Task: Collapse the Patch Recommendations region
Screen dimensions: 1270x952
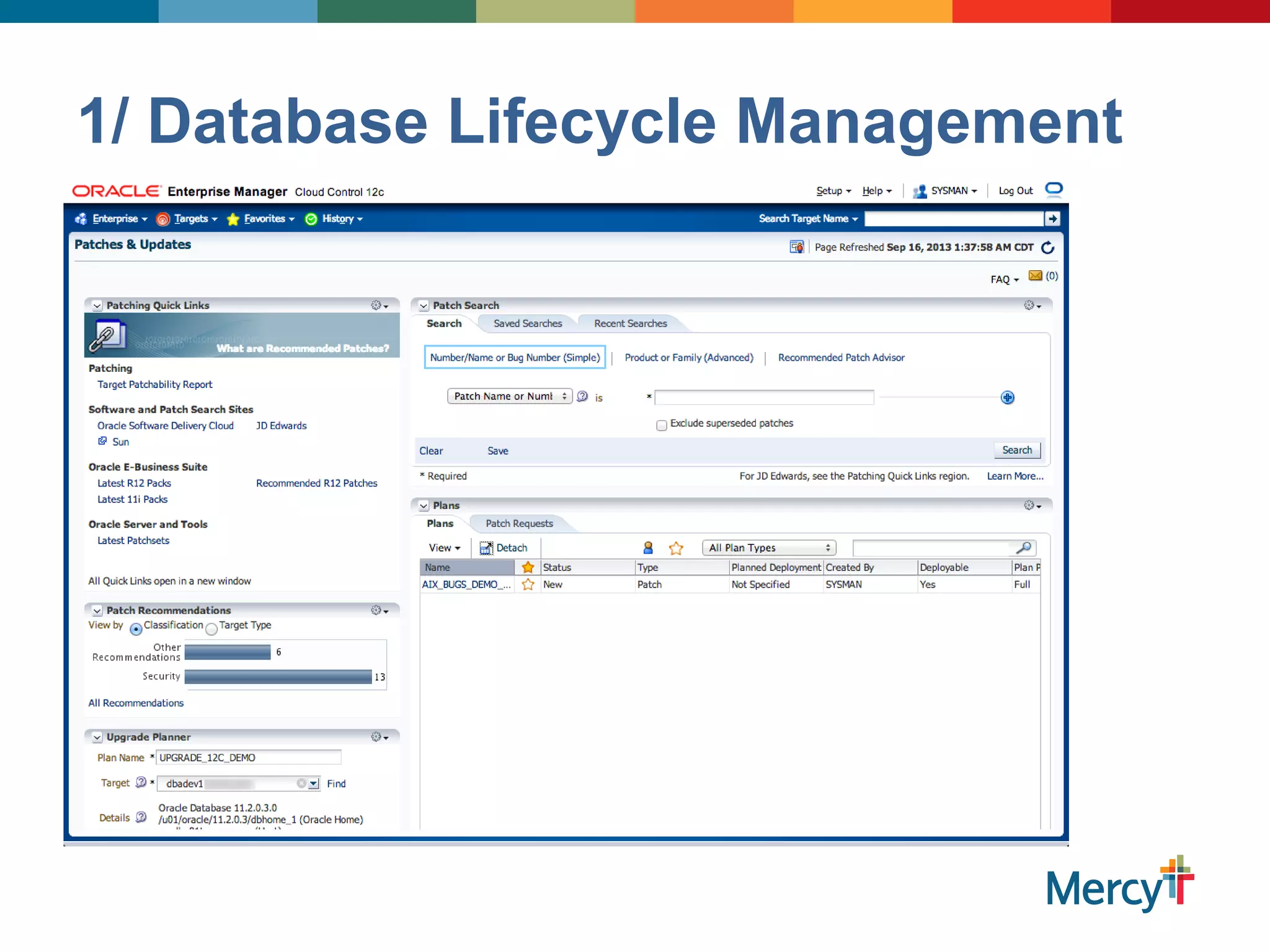Action: click(97, 610)
